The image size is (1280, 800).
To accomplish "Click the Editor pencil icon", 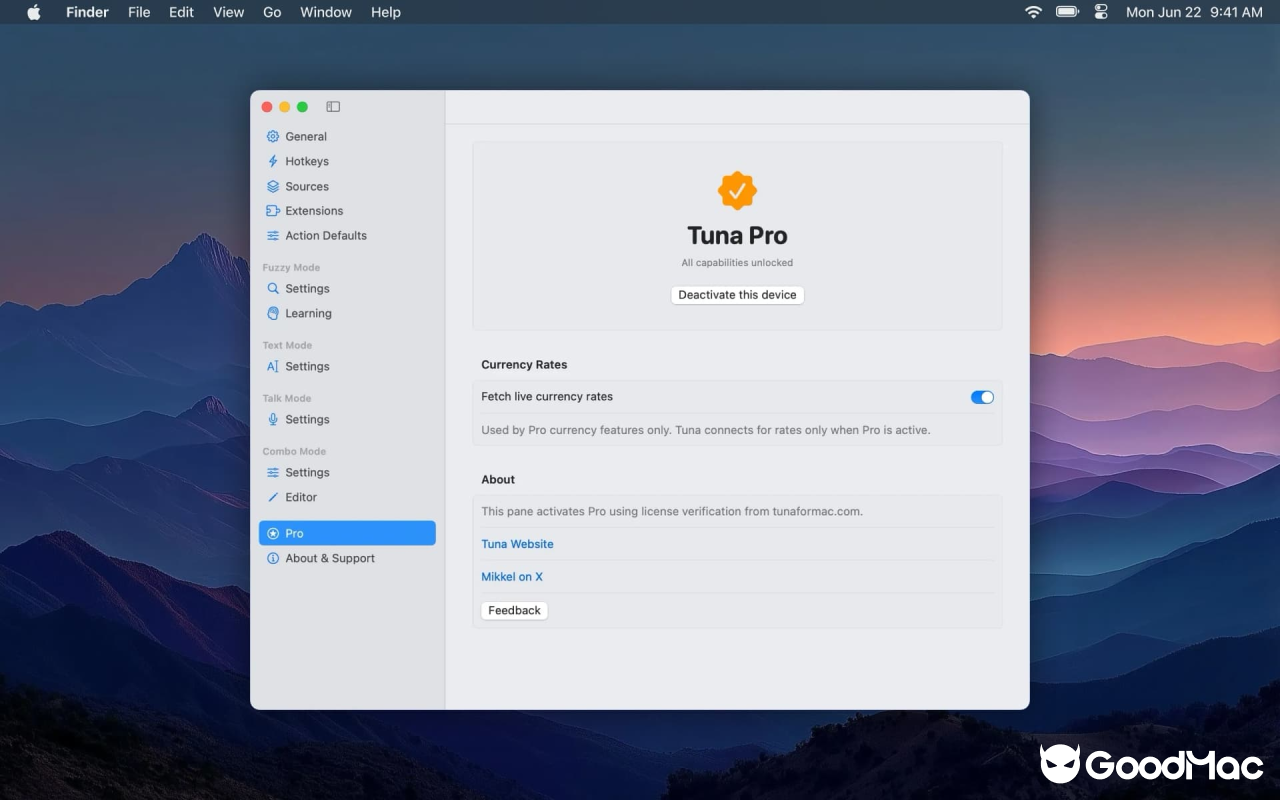I will [273, 497].
